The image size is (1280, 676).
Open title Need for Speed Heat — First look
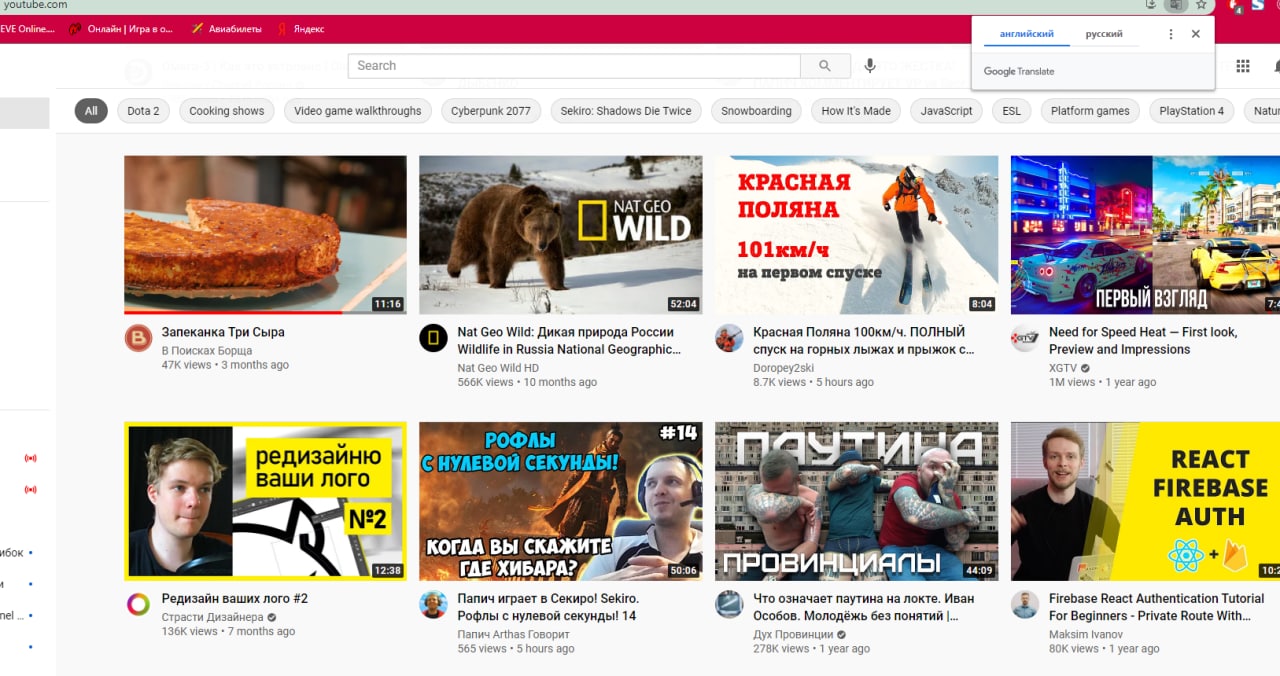(1143, 340)
